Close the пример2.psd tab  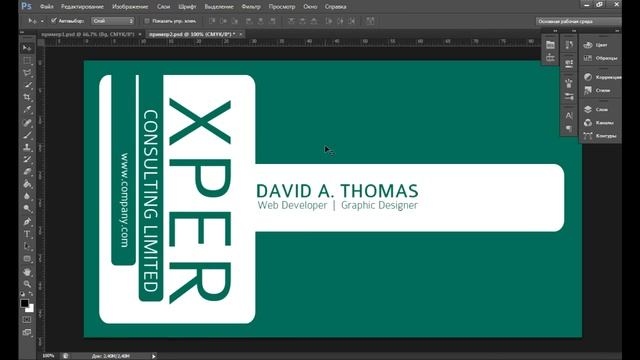click(241, 34)
